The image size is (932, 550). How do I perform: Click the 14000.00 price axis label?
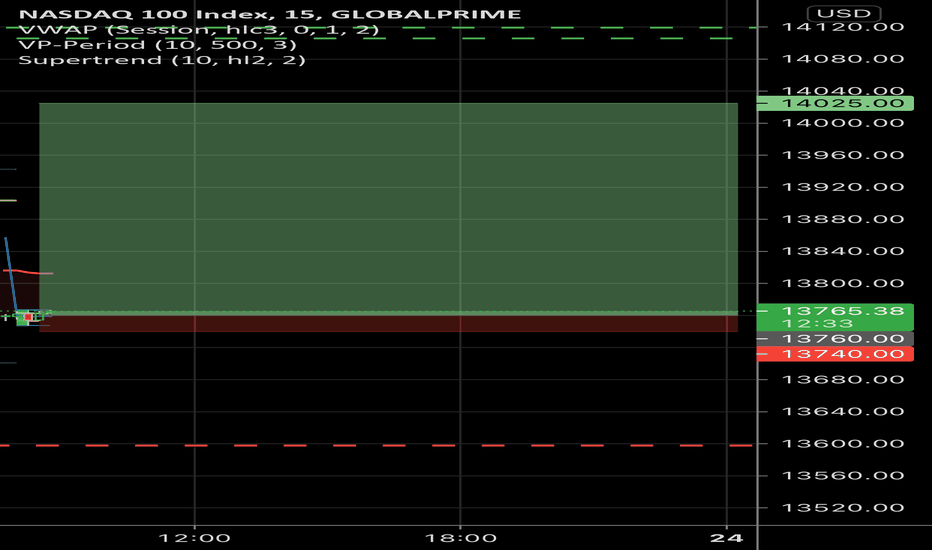(x=843, y=123)
